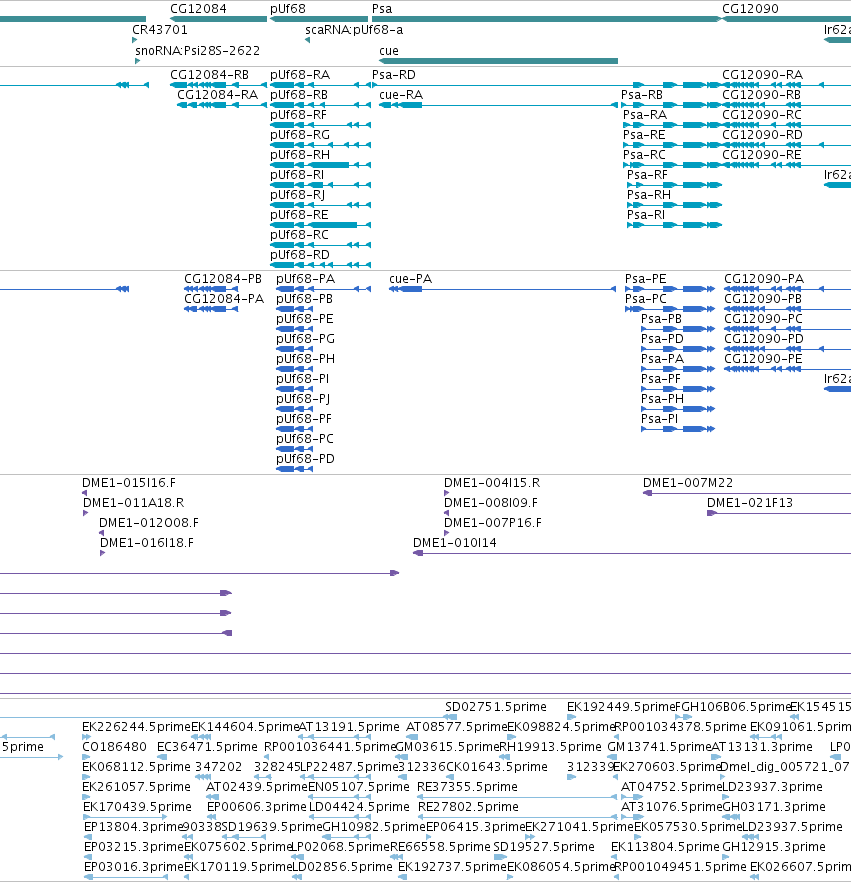The image size is (851, 882).
Task: Select clone DME1-004I15.R label
Action: [492, 483]
